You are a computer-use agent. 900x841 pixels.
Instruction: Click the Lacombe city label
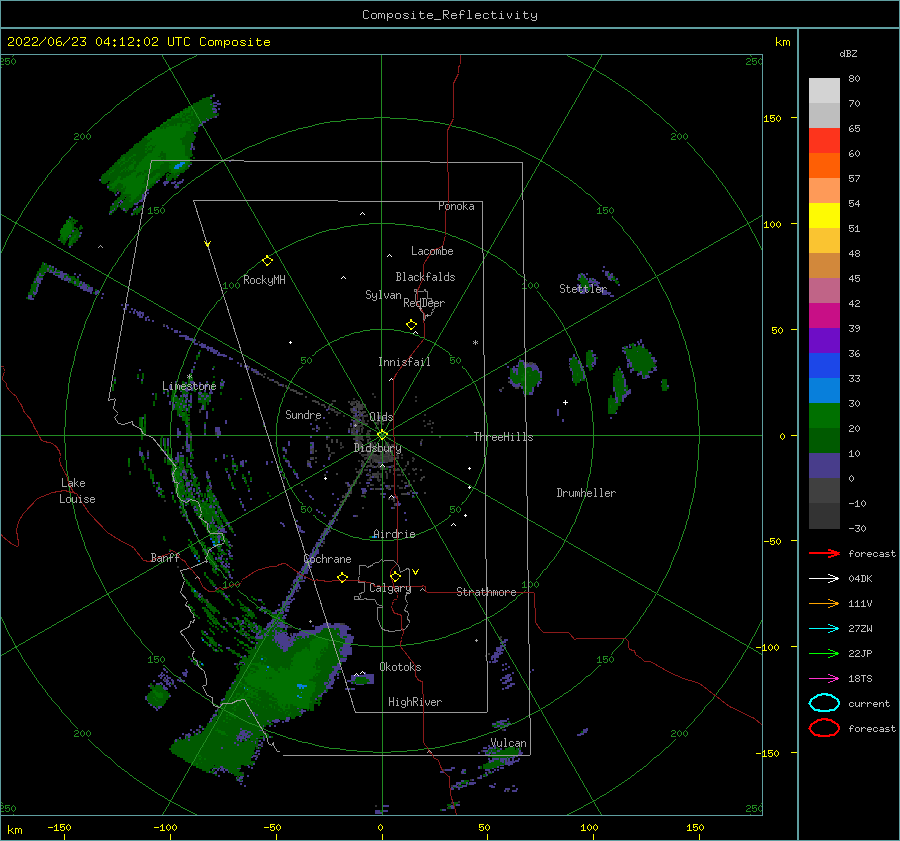[432, 251]
